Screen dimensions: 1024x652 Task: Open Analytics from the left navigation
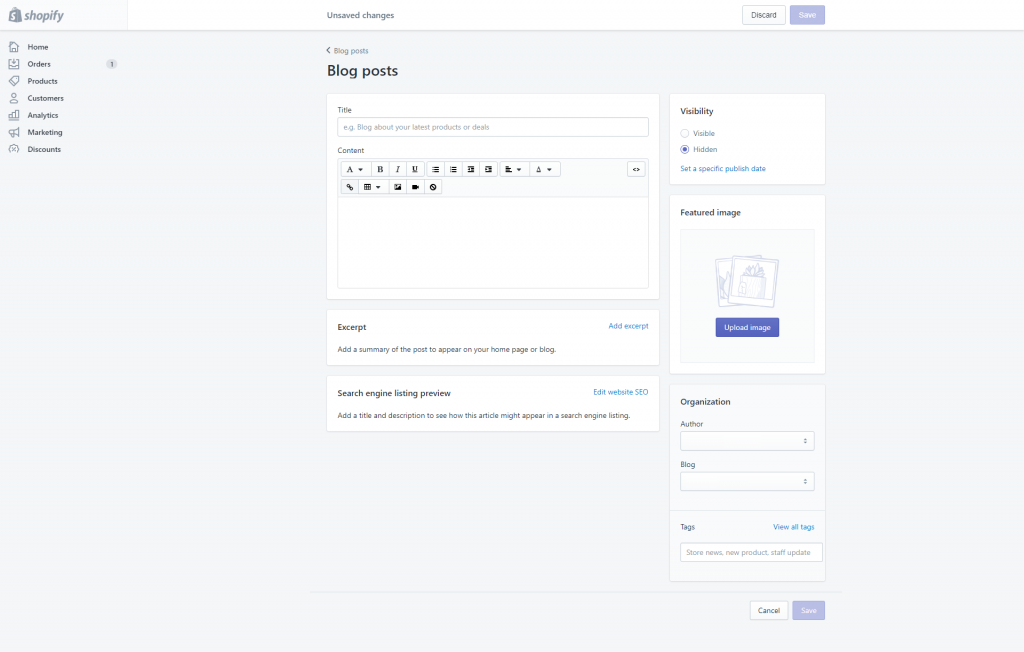click(43, 115)
